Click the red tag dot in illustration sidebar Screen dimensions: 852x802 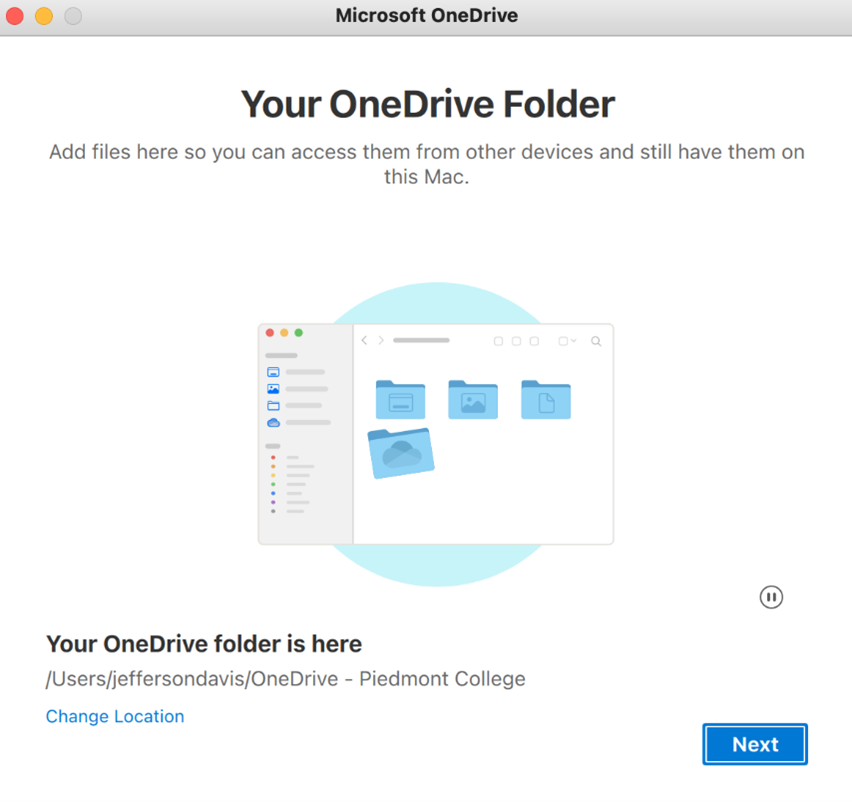coord(273,457)
